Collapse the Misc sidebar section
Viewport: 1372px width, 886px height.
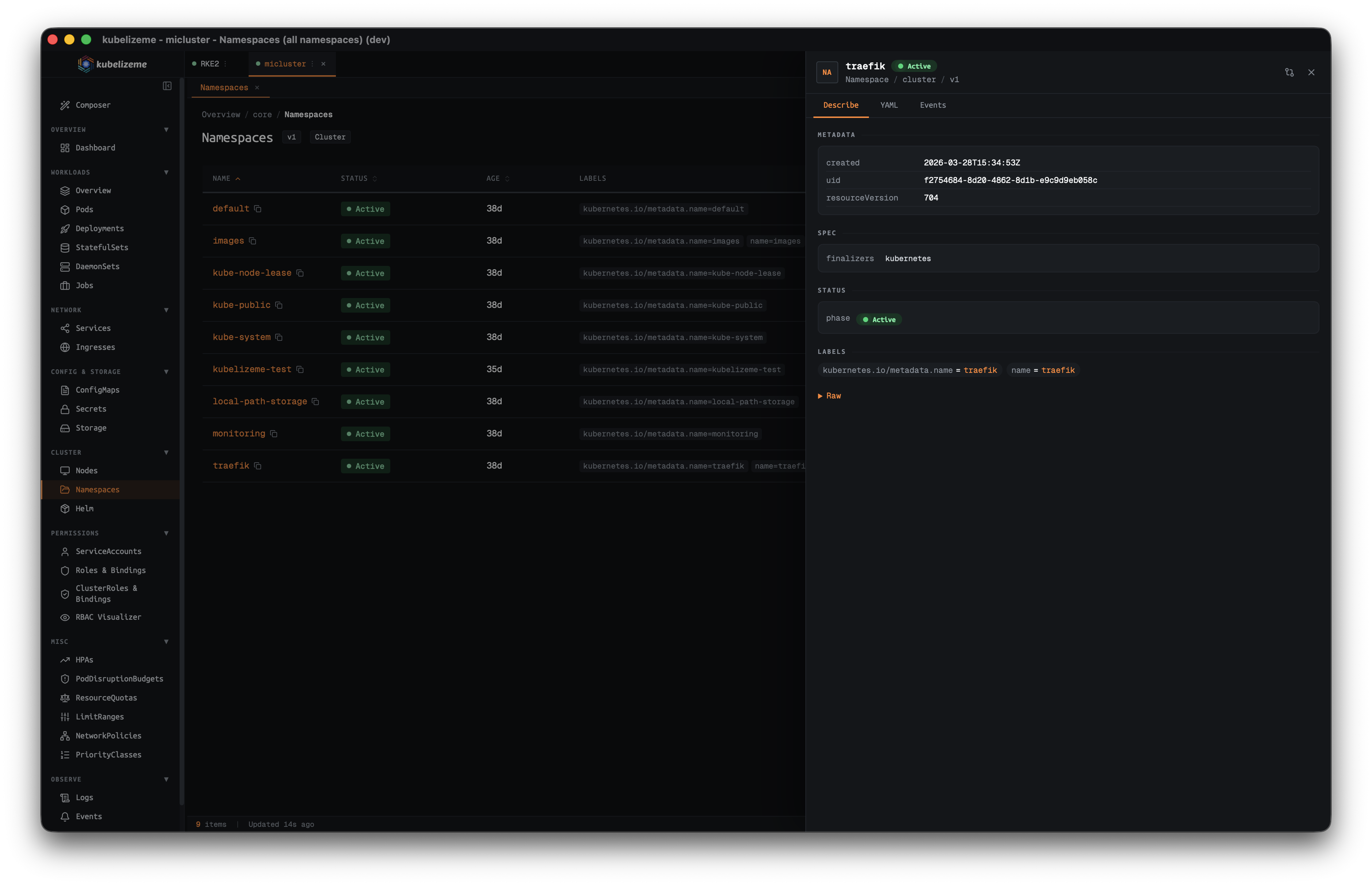[x=166, y=641]
